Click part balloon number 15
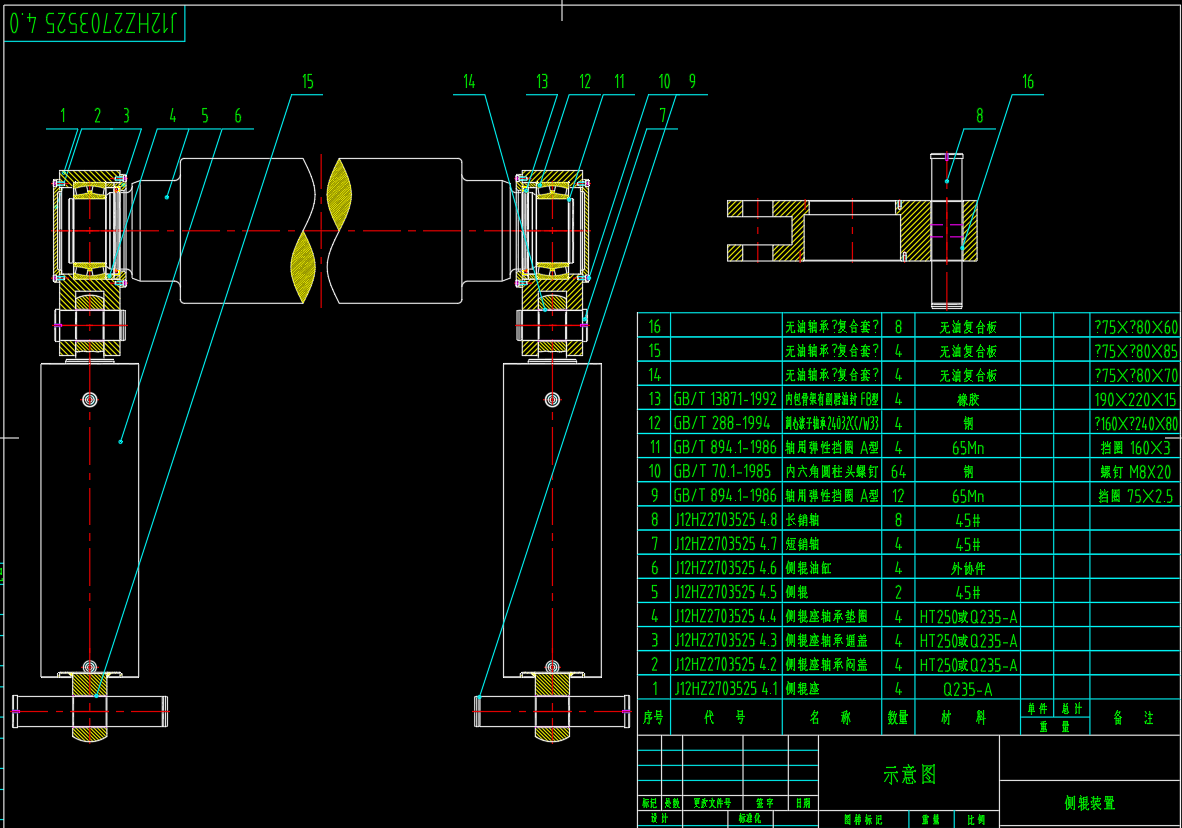 click(308, 82)
